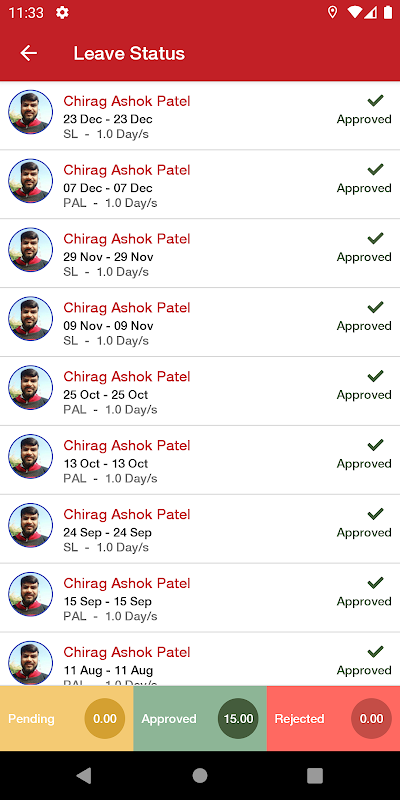
Task: Click the Pending 0.00 count circle
Action: [105, 718]
